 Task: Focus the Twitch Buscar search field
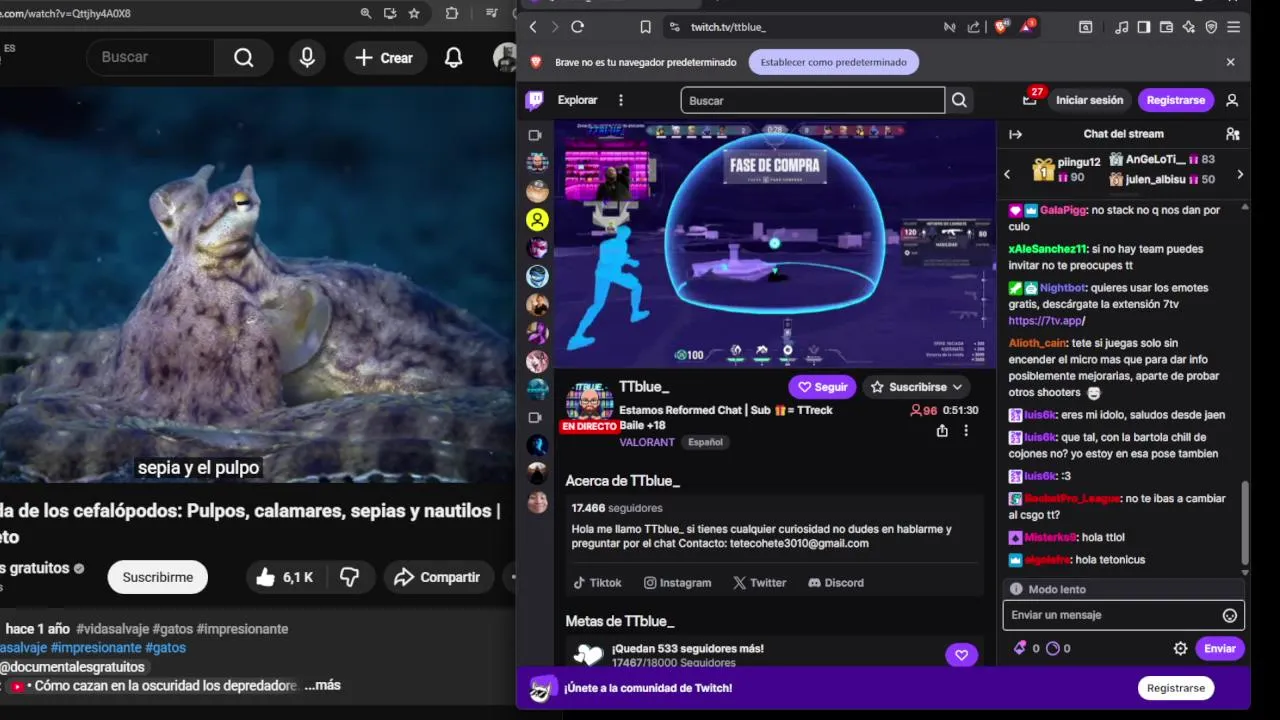click(x=812, y=100)
